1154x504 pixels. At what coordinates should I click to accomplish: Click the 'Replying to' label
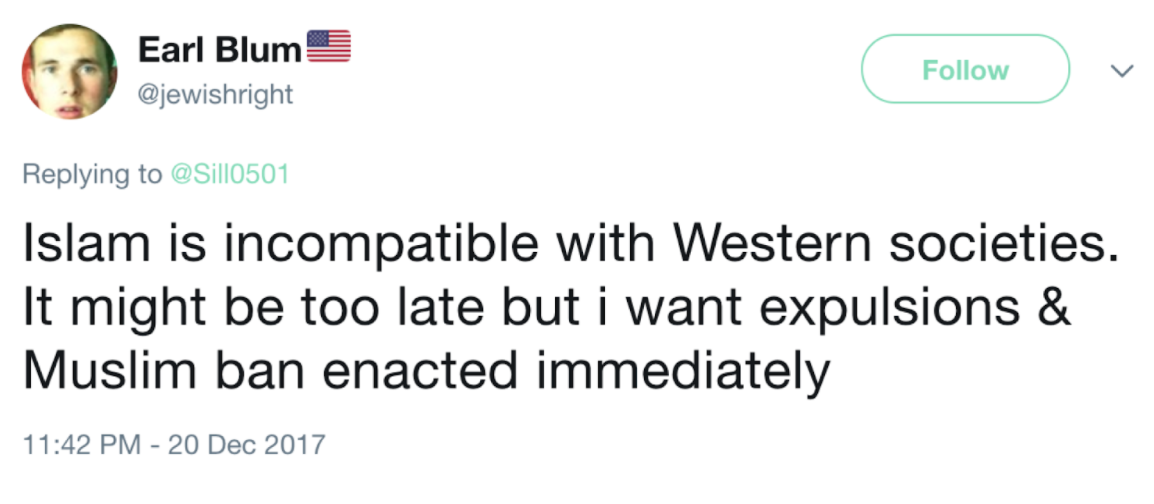(92, 174)
